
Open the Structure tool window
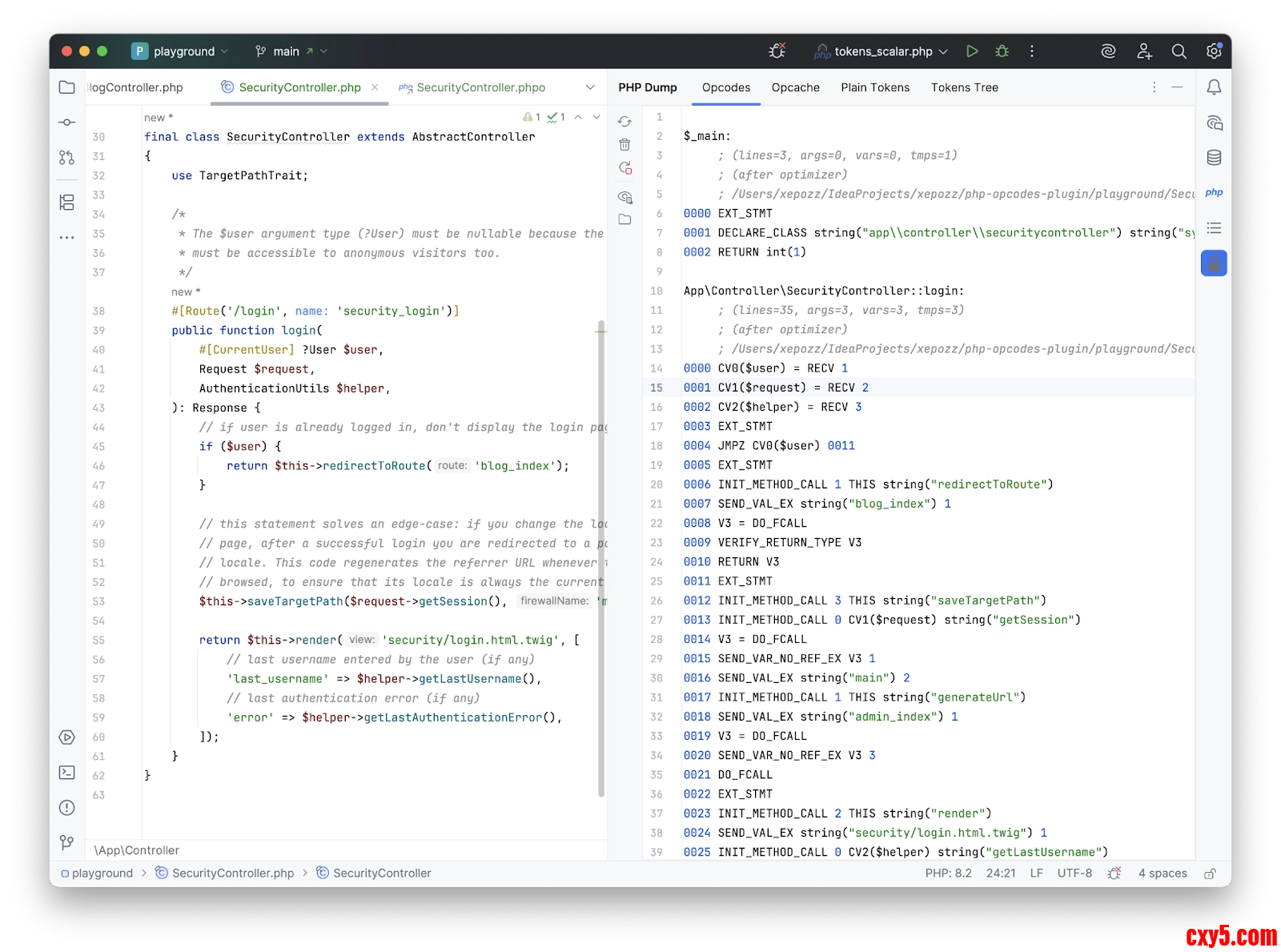pyautogui.click(x=67, y=203)
